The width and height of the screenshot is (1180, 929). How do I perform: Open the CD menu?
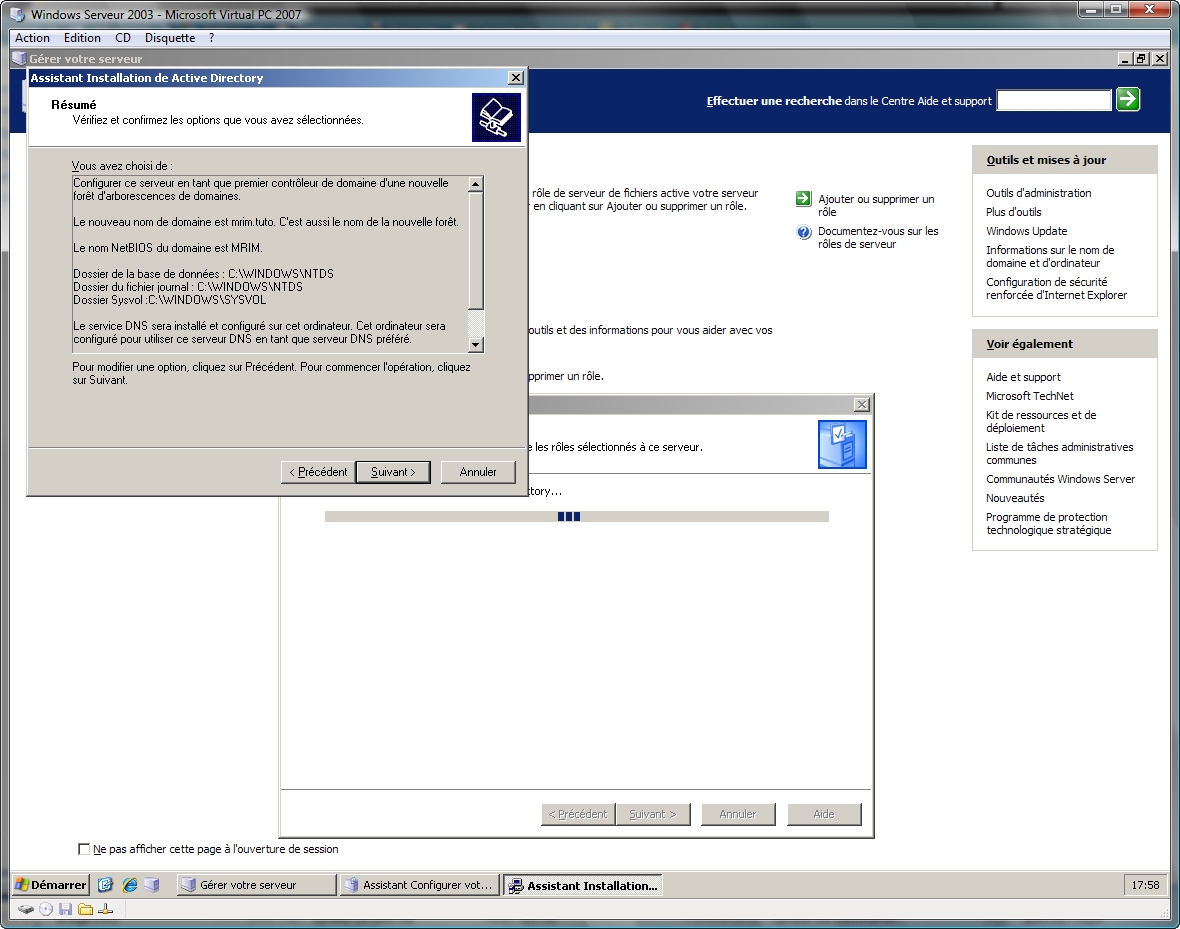coord(123,38)
